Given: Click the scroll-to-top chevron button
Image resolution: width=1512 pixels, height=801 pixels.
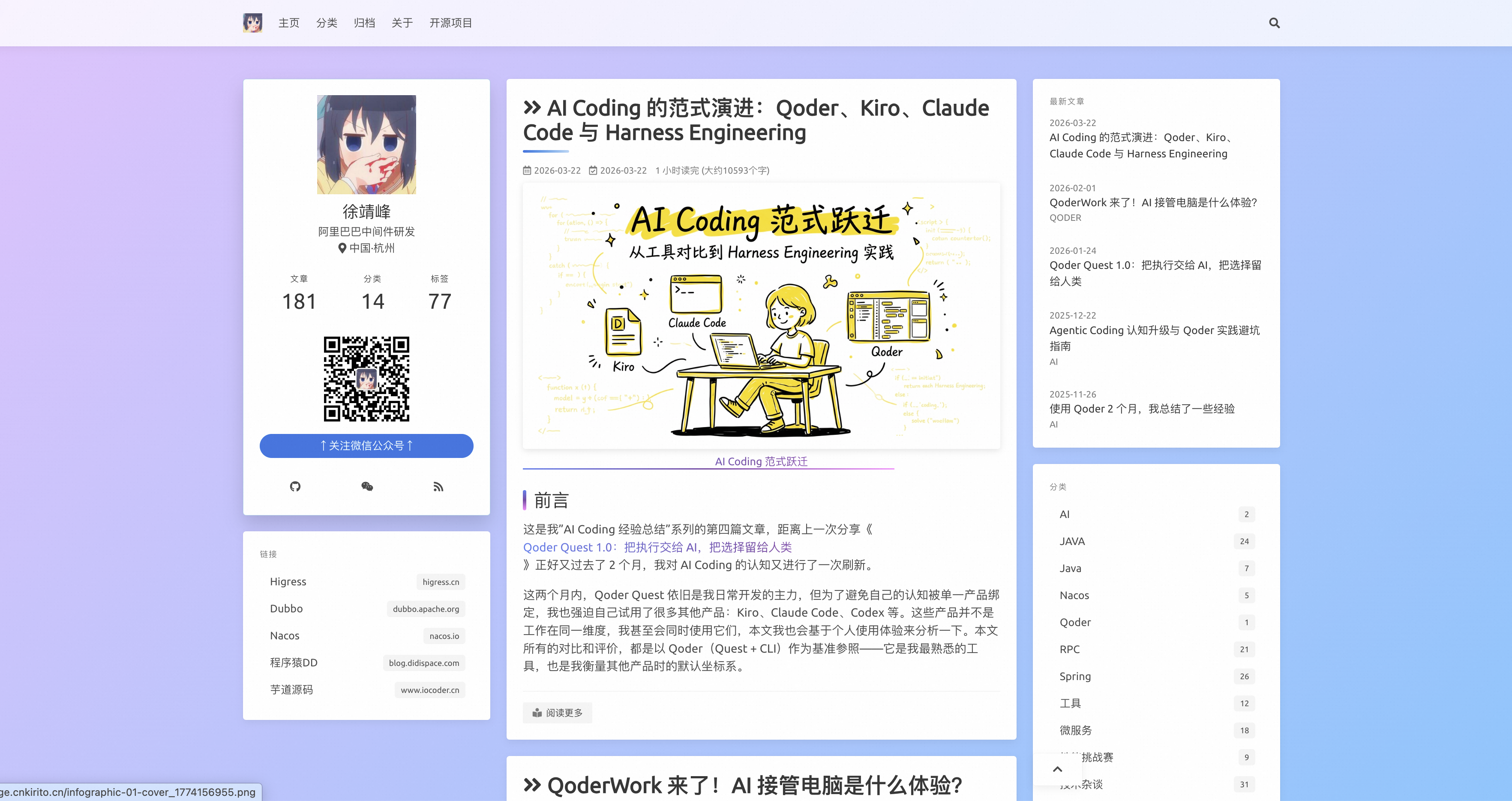Looking at the screenshot, I should [x=1057, y=769].
